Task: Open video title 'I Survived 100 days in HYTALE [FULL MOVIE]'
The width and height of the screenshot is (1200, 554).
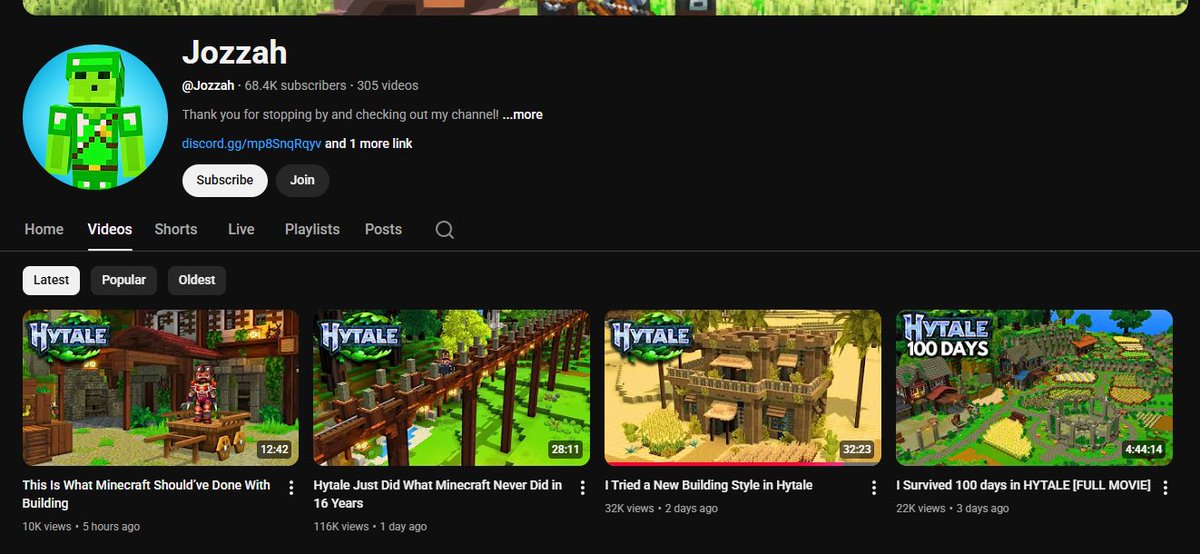Action: 1023,485
